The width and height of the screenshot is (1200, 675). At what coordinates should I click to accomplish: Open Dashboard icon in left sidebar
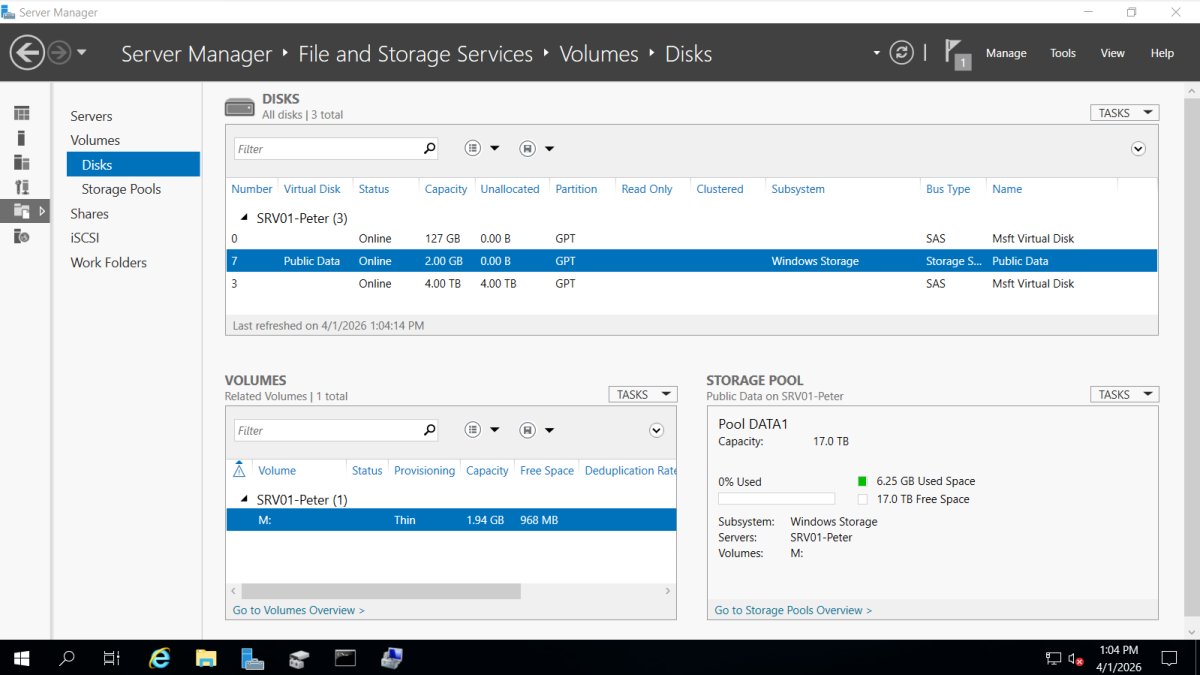pos(21,114)
